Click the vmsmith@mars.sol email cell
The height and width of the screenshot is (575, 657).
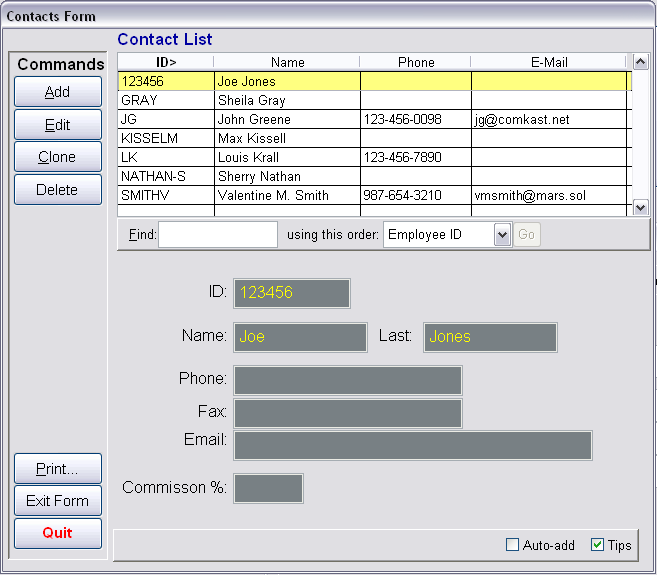click(x=549, y=195)
